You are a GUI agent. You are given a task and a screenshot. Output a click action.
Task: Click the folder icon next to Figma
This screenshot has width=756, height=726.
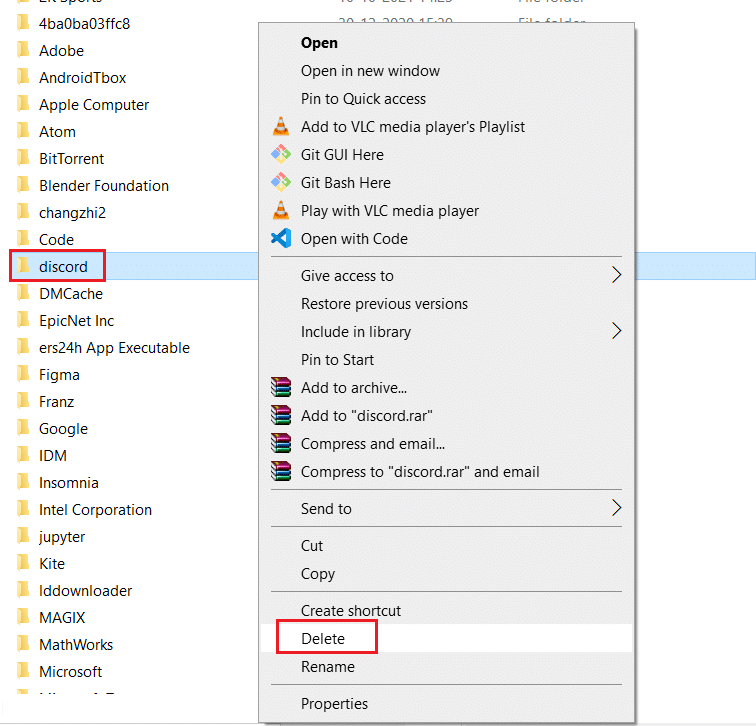coord(23,374)
